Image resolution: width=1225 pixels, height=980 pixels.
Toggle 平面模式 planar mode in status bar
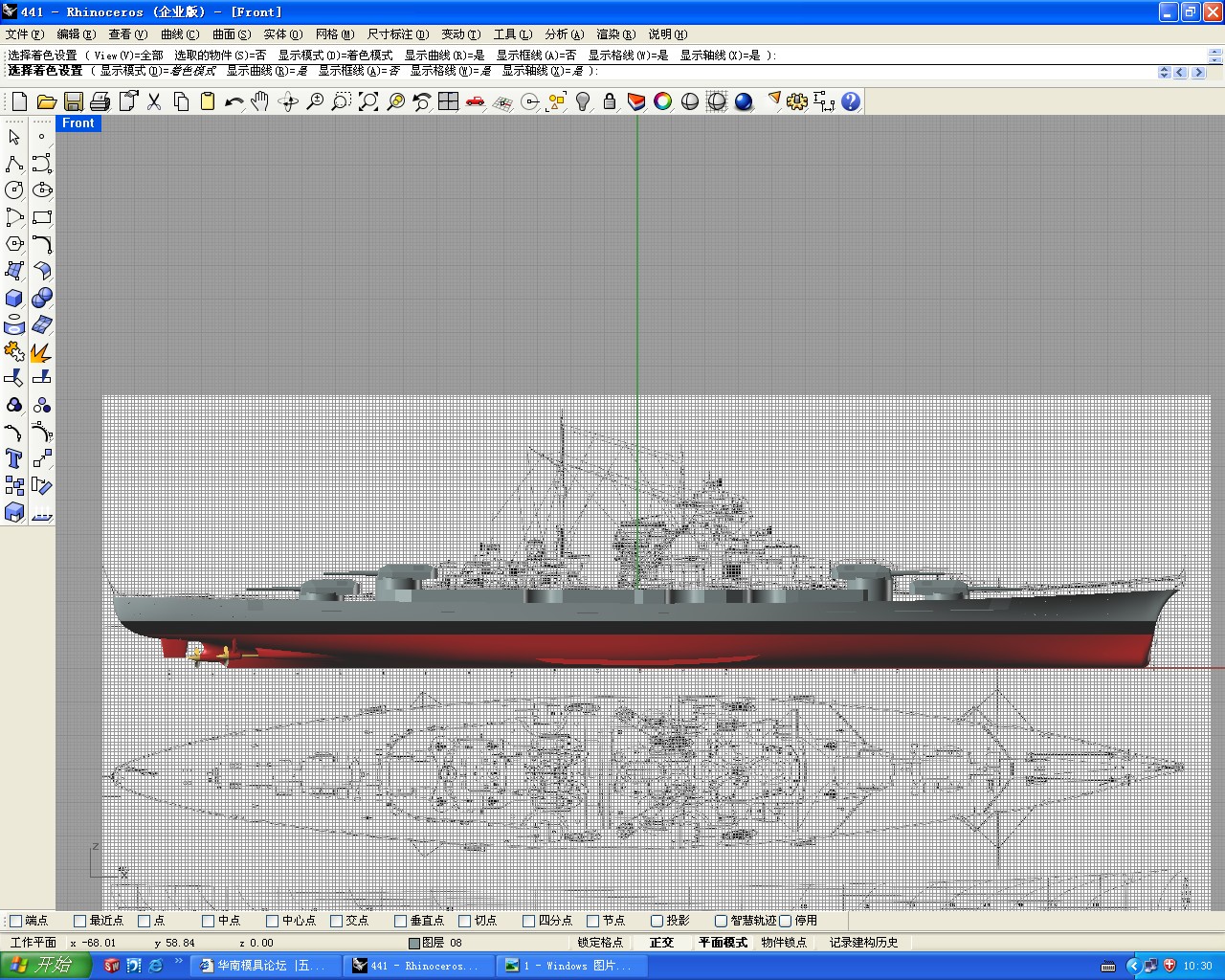[x=723, y=943]
